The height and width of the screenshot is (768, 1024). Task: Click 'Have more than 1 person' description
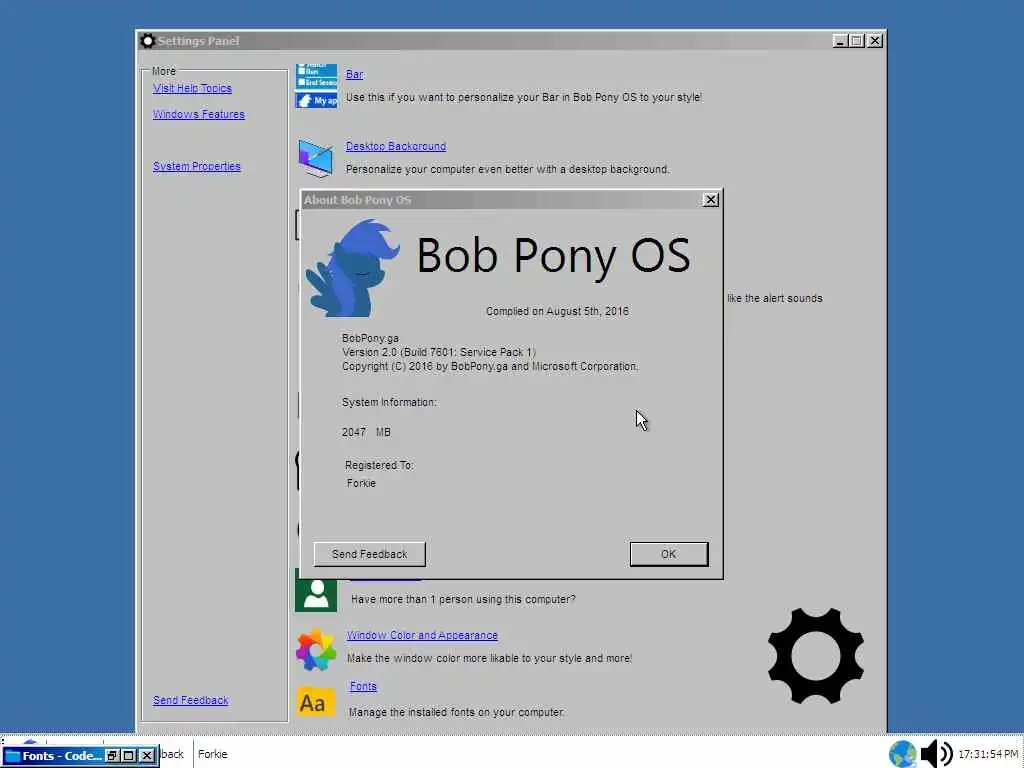[x=464, y=600]
